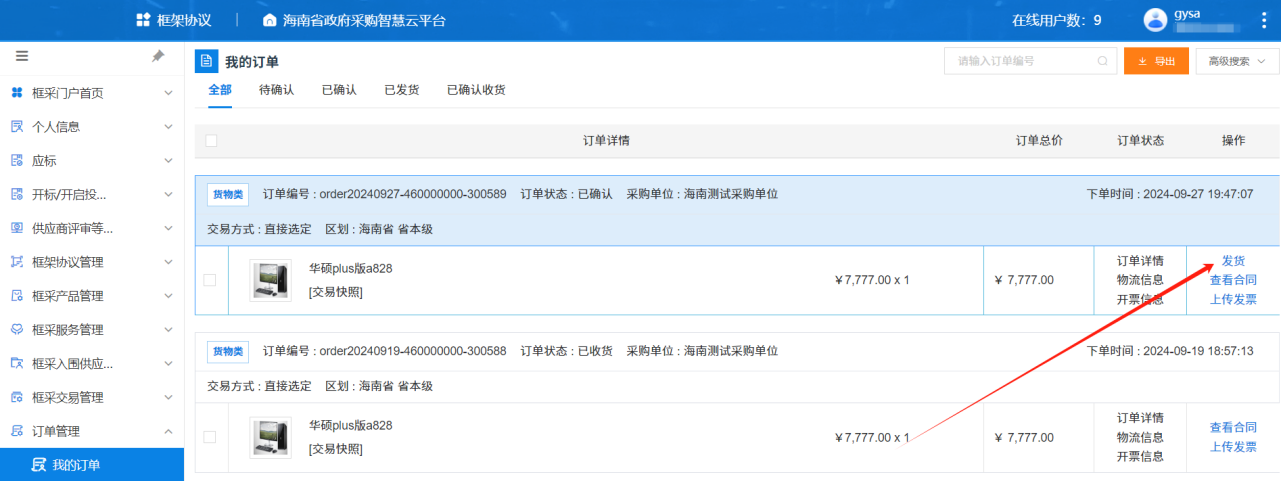Click 华硕plus版a828 name in order 300589
This screenshot has width=1281, height=481.
click(x=350, y=268)
